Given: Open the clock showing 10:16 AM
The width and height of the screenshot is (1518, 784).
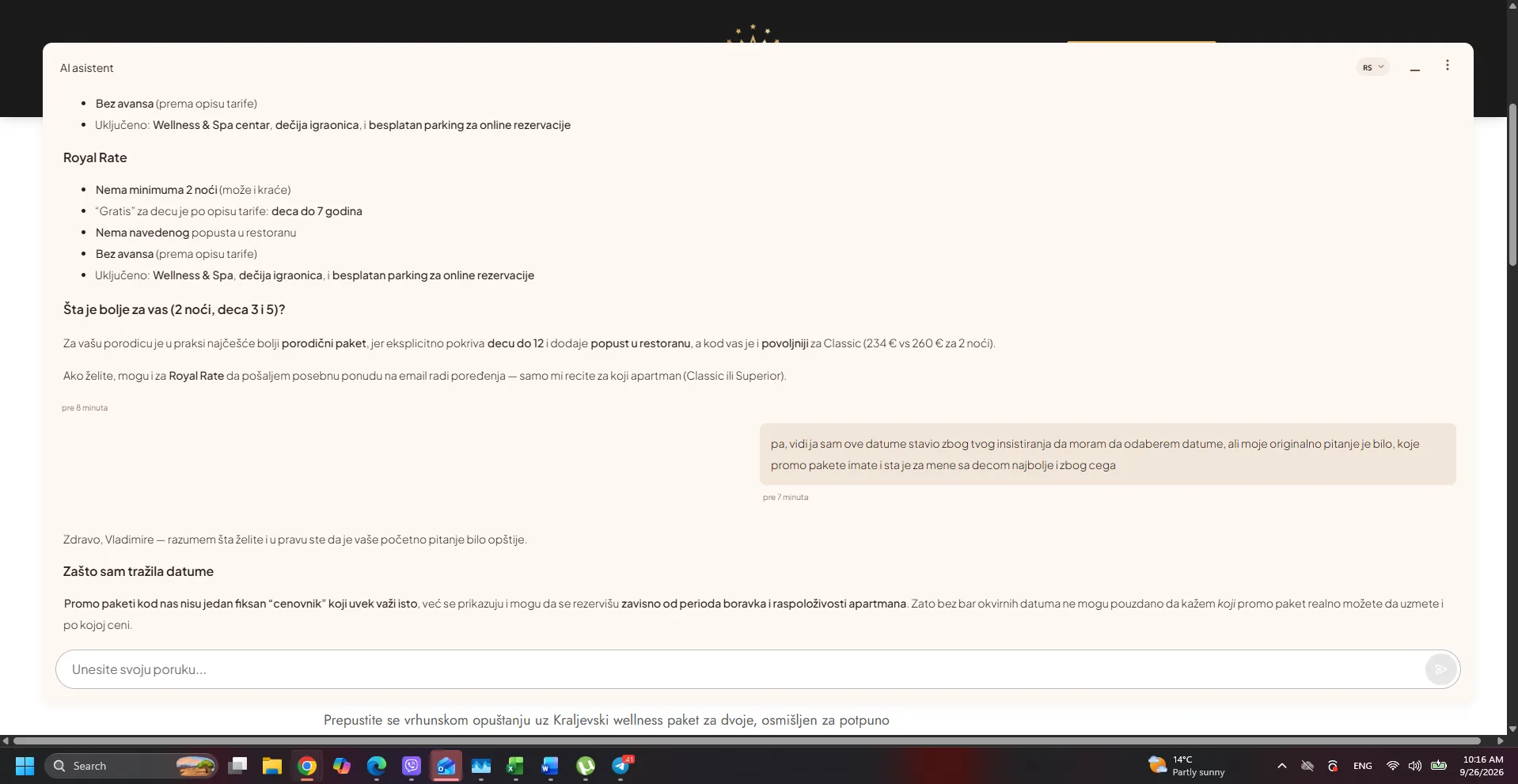Looking at the screenshot, I should coord(1482,766).
